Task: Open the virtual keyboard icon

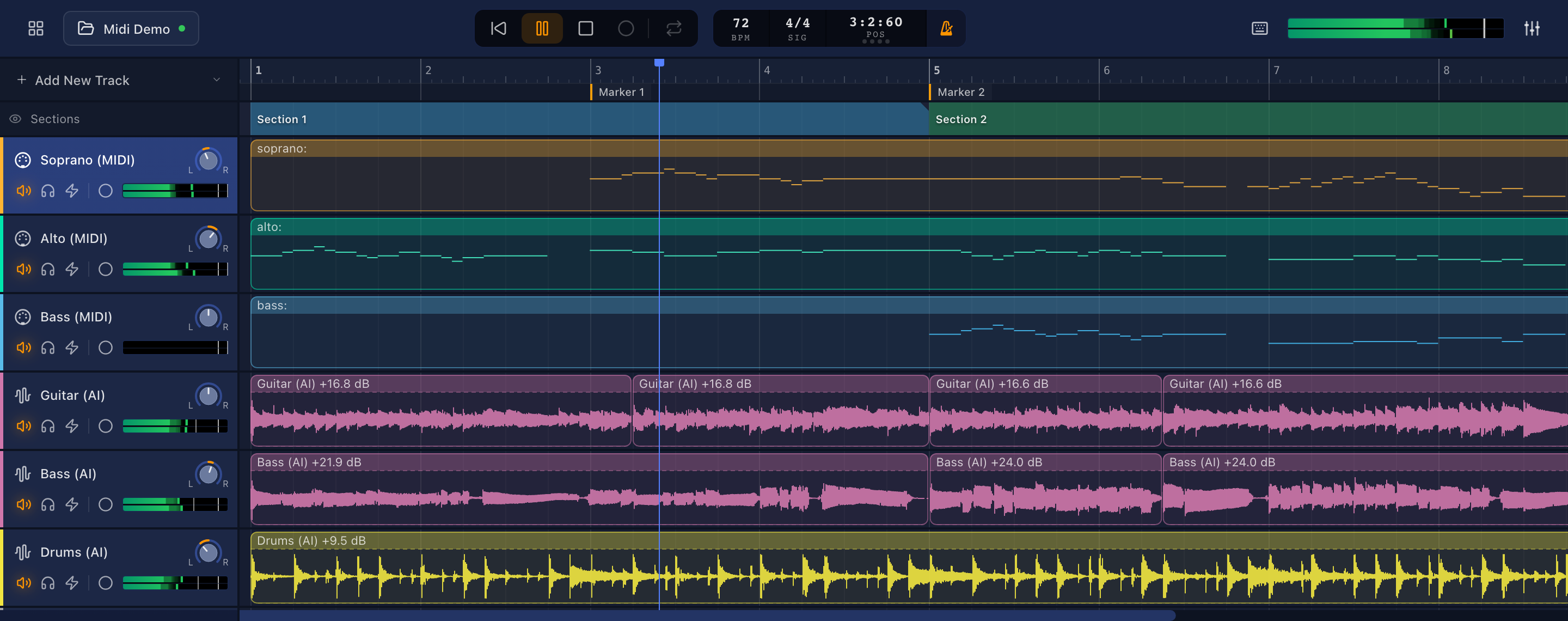Action: [1259, 29]
